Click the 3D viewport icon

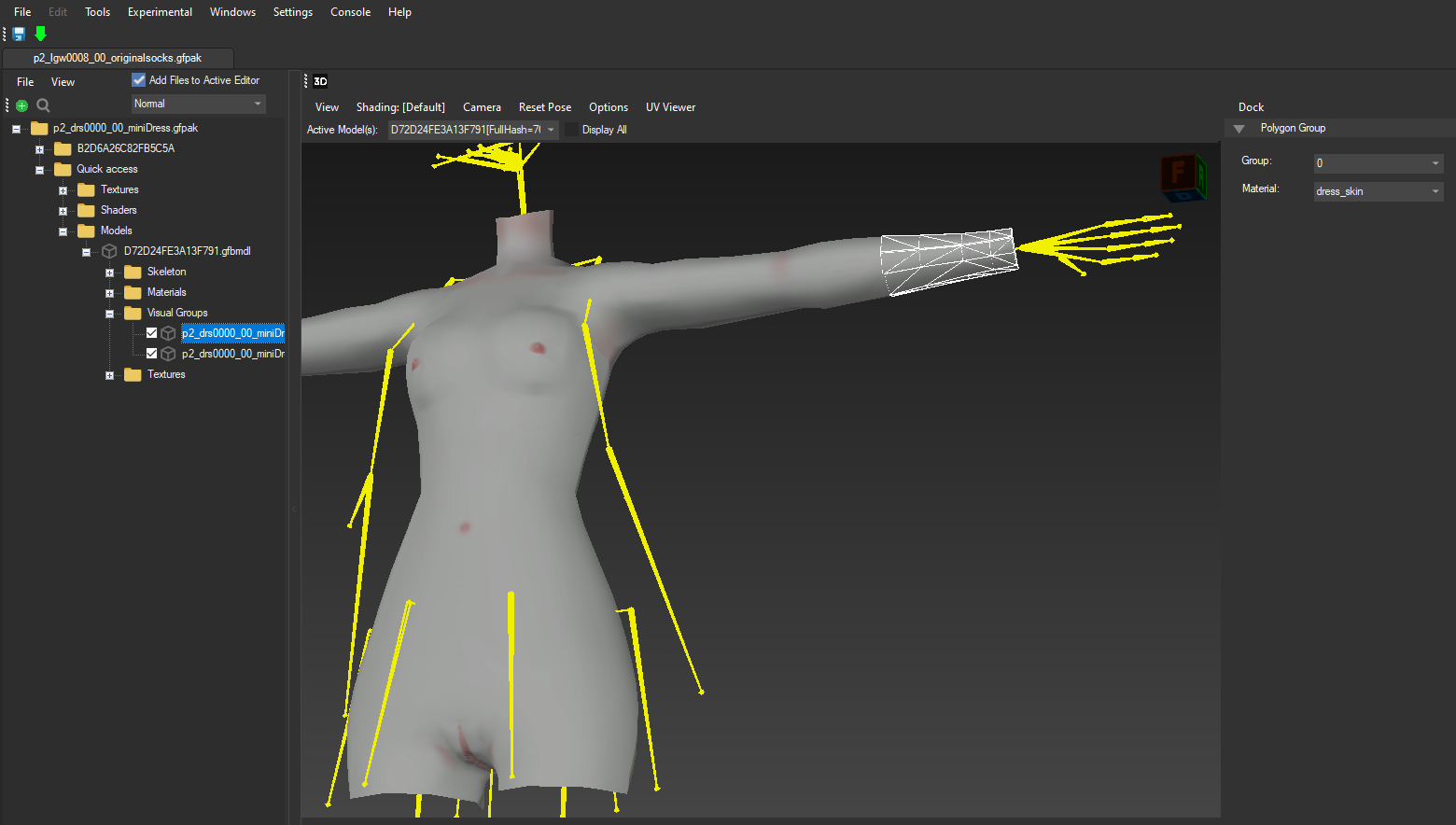pos(320,81)
